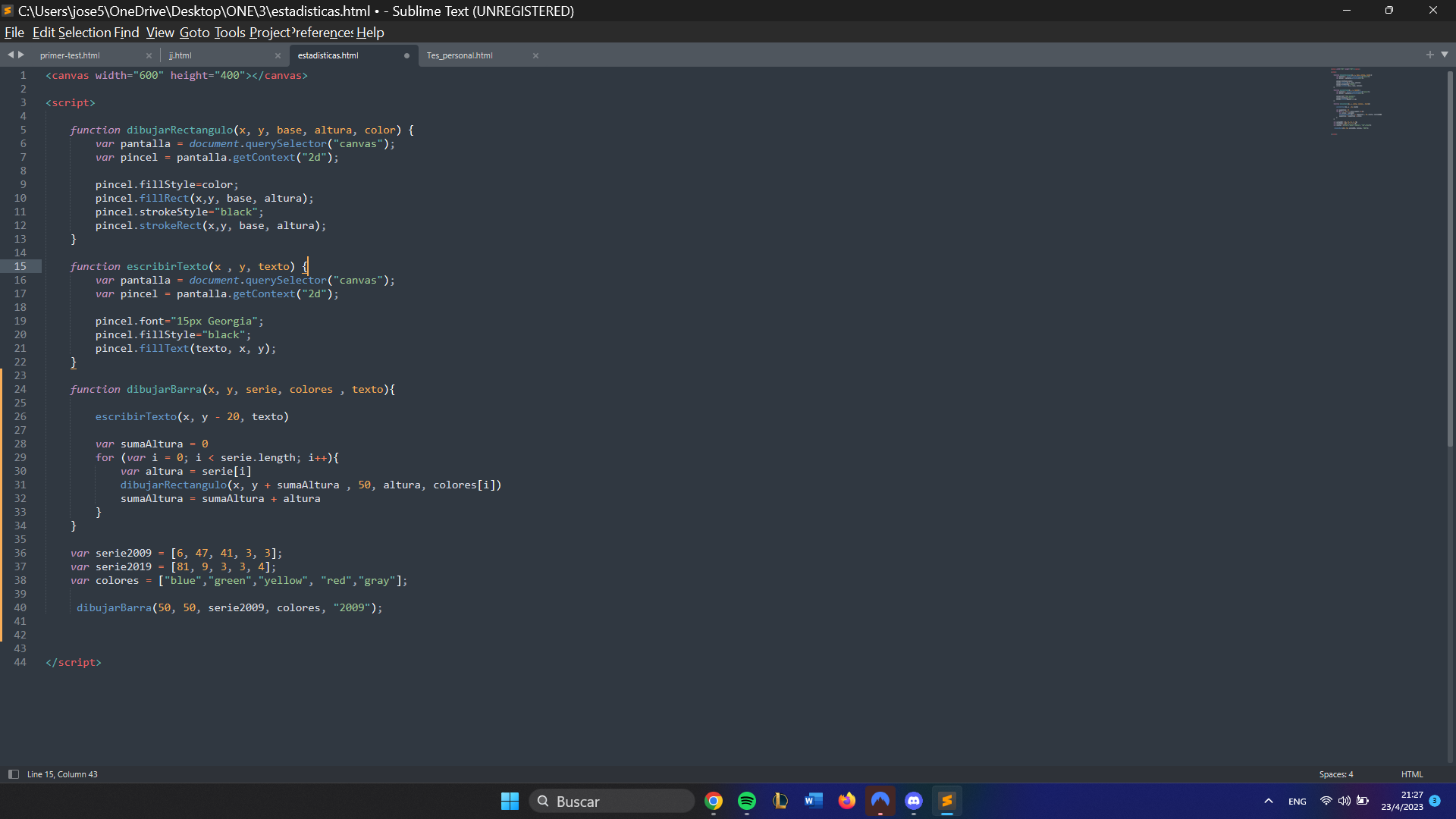Open the Help menu
Viewport: 1456px width, 819px height.
pos(370,33)
